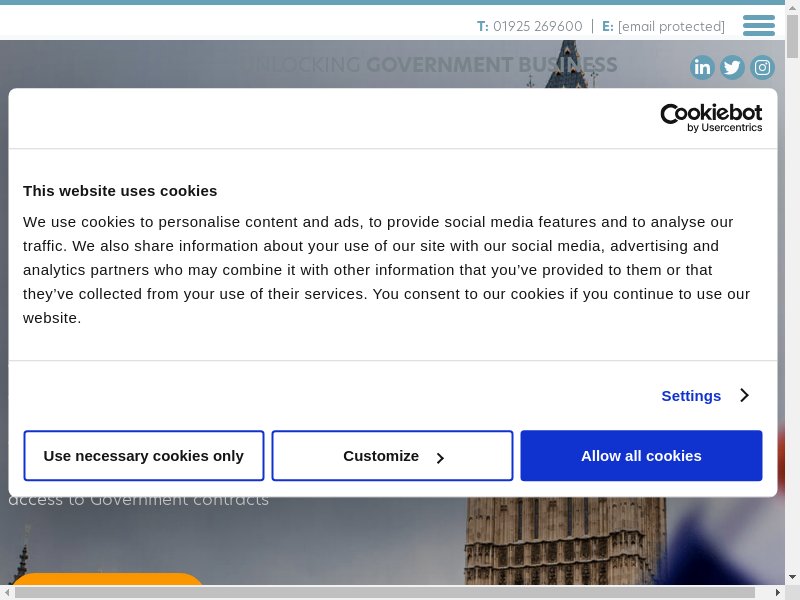Click the Unlocking Government Business heading
Viewport: 800px width, 600px height.
point(433,66)
